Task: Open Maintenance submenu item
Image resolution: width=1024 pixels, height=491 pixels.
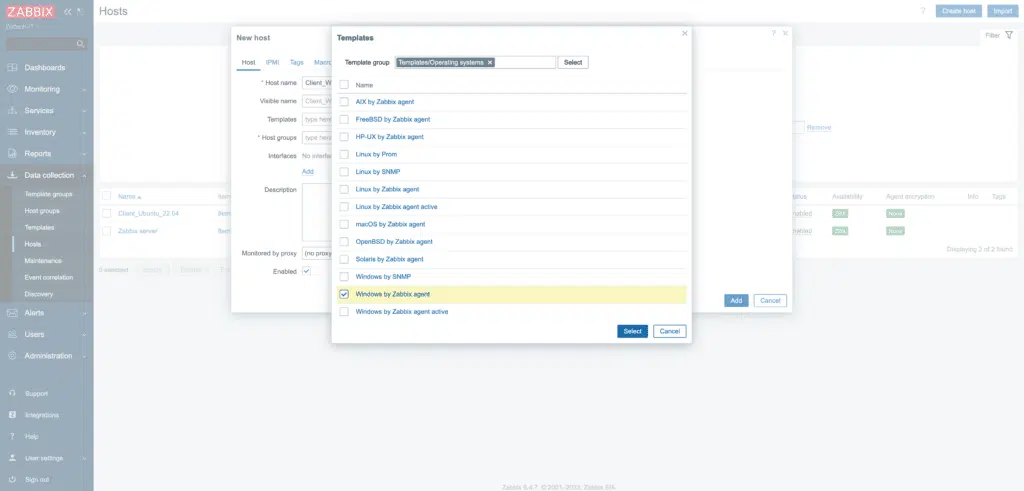Action: point(43,261)
